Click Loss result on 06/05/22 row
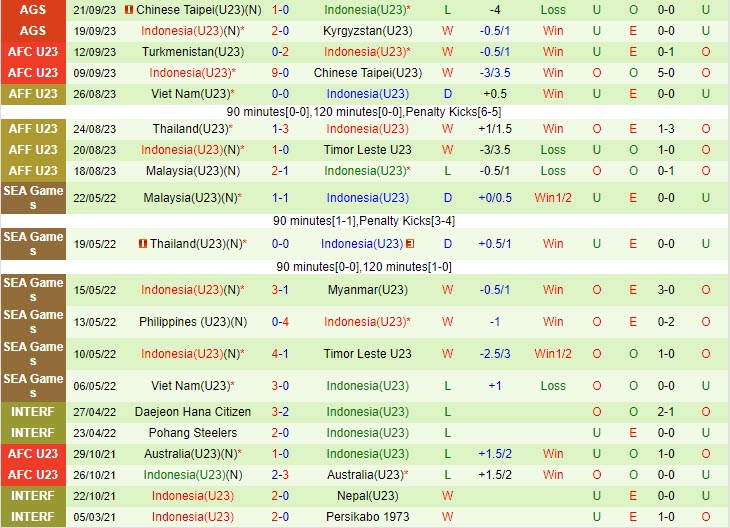730x528 pixels. 553,386
